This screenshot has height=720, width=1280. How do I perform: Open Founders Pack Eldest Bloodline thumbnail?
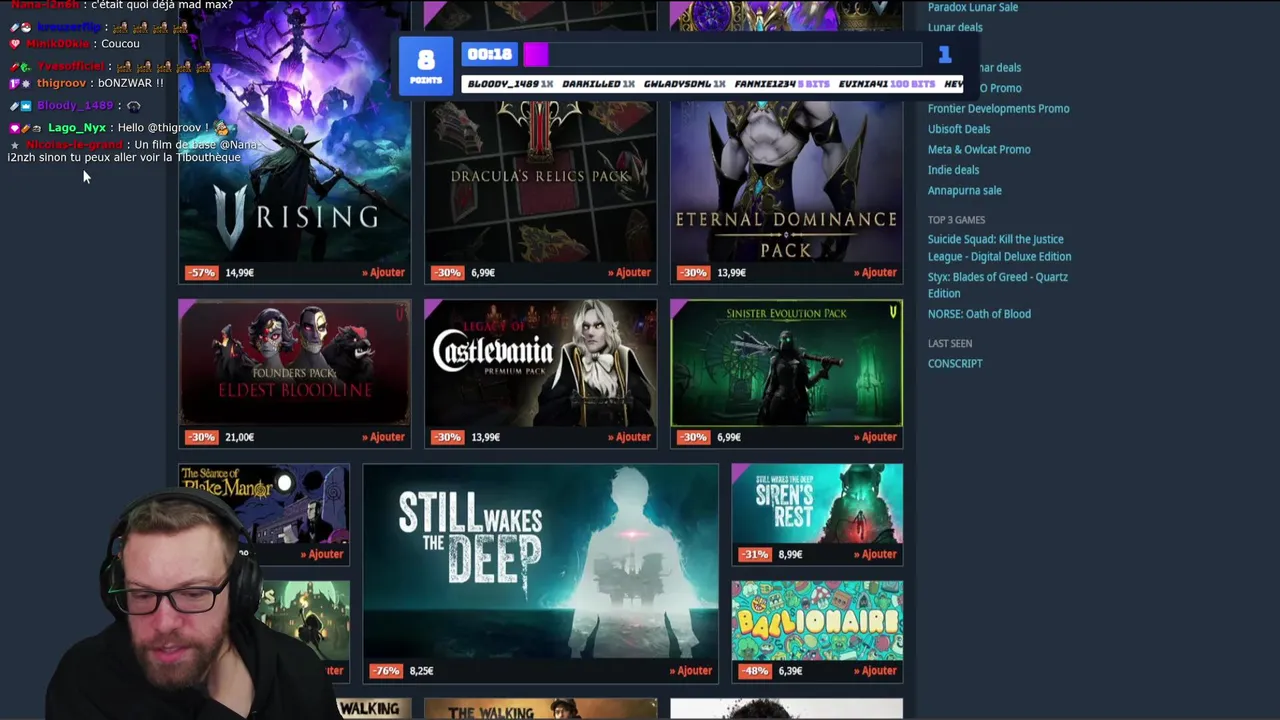click(x=294, y=363)
